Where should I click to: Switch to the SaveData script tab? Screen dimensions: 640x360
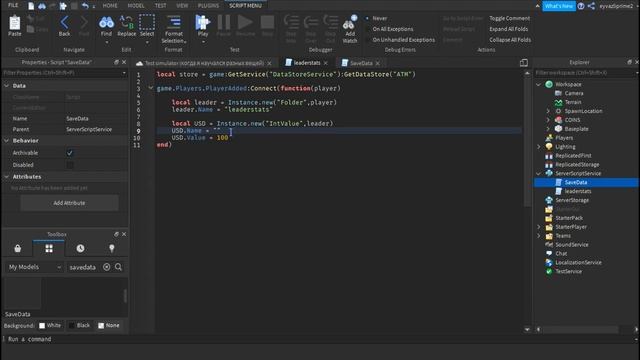(361, 63)
